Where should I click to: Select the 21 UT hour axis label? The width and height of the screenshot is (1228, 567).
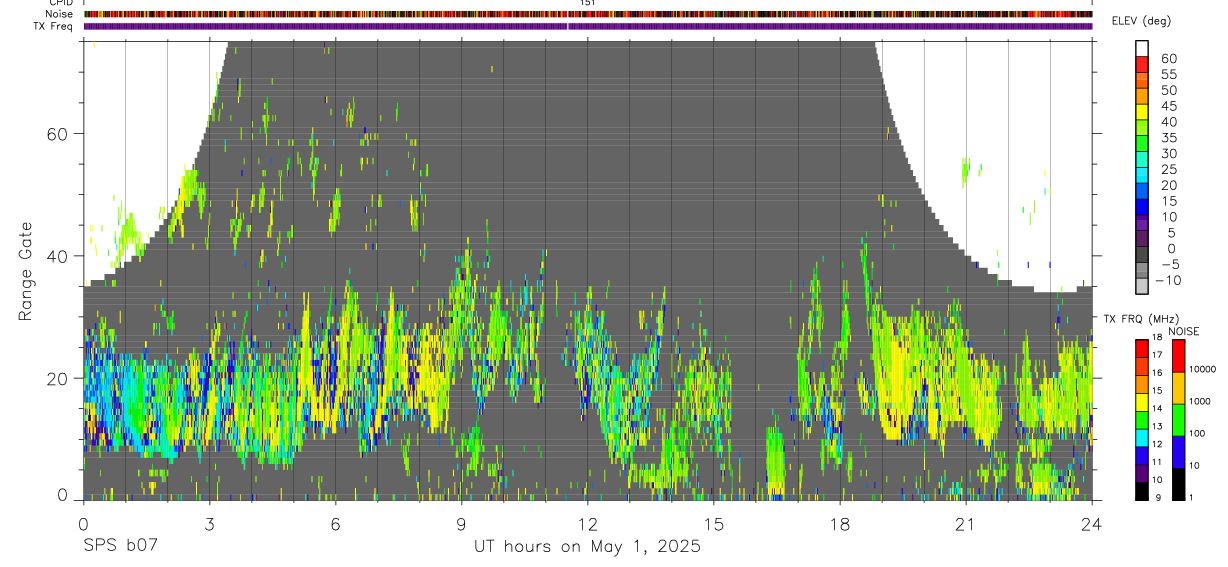click(966, 524)
